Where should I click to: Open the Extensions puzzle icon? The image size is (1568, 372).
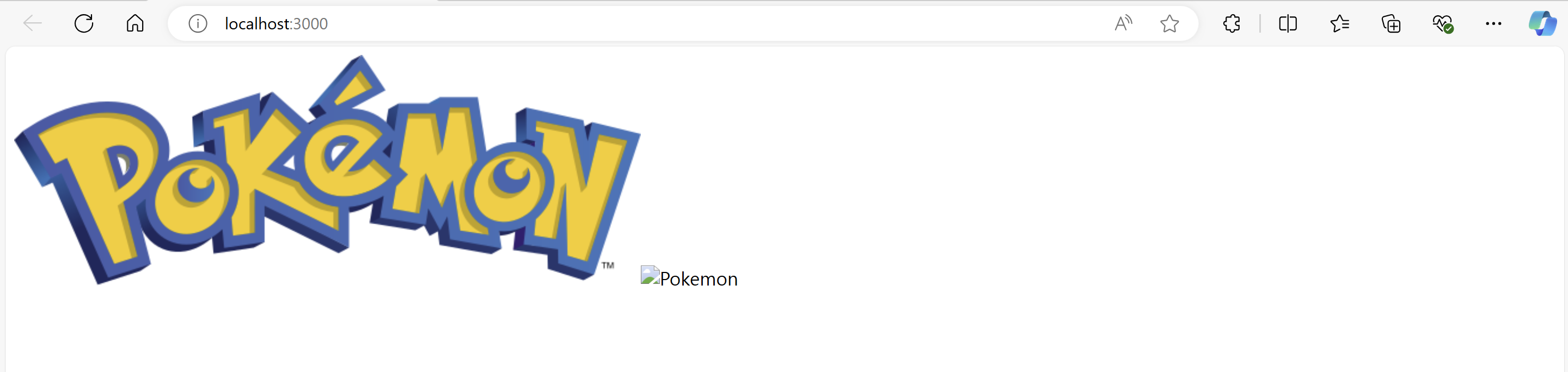click(x=1232, y=24)
